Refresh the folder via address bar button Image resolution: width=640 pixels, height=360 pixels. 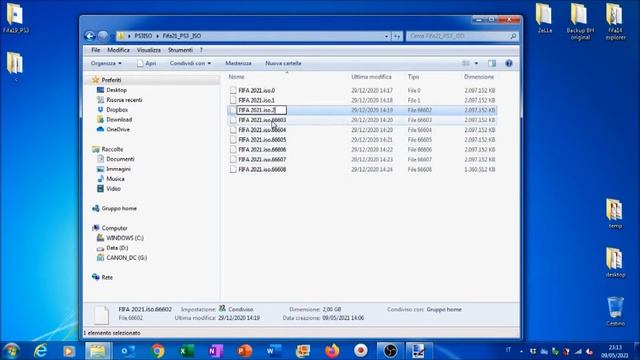(x=397, y=36)
